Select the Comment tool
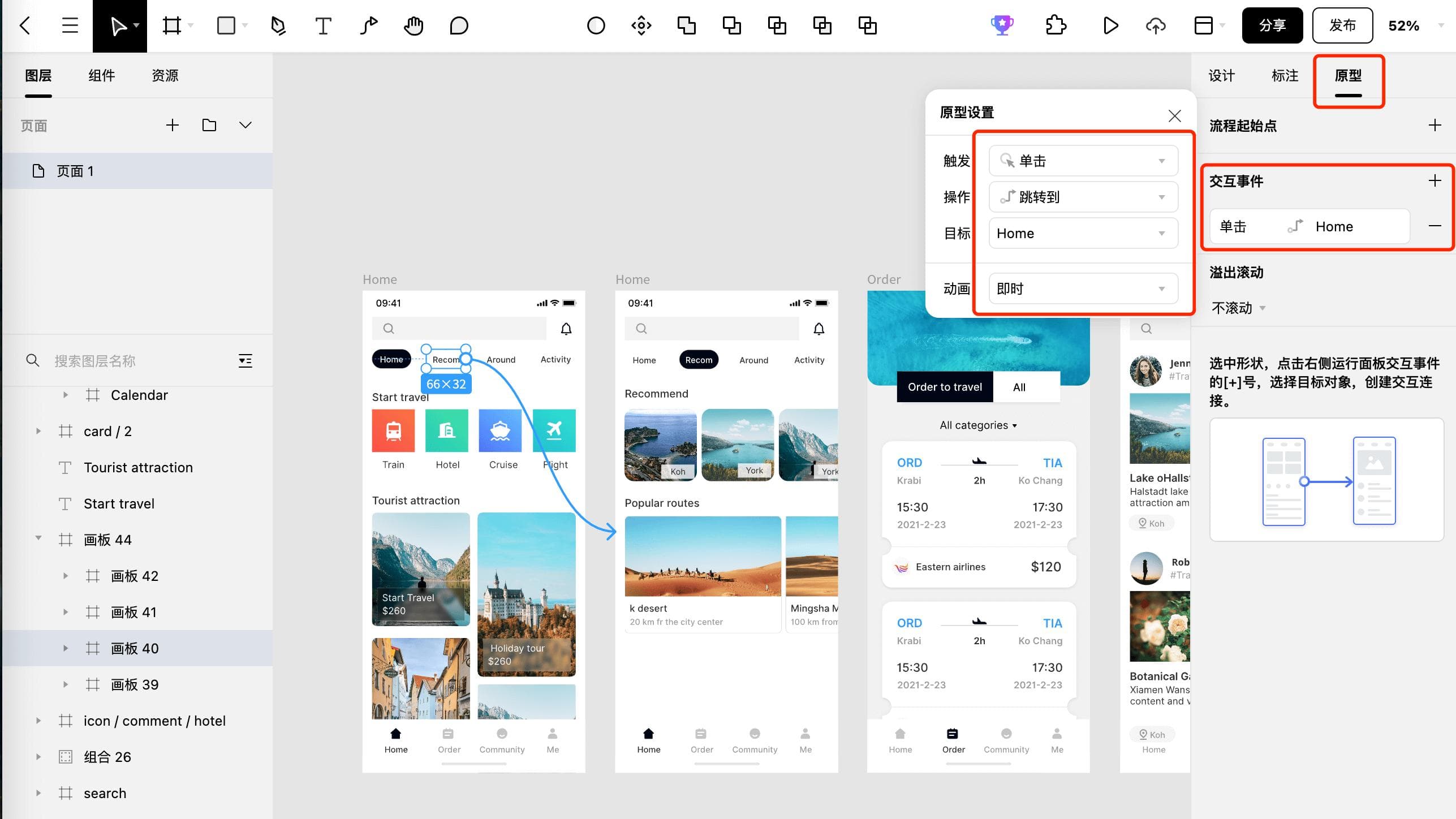The height and width of the screenshot is (819, 1456). click(459, 25)
